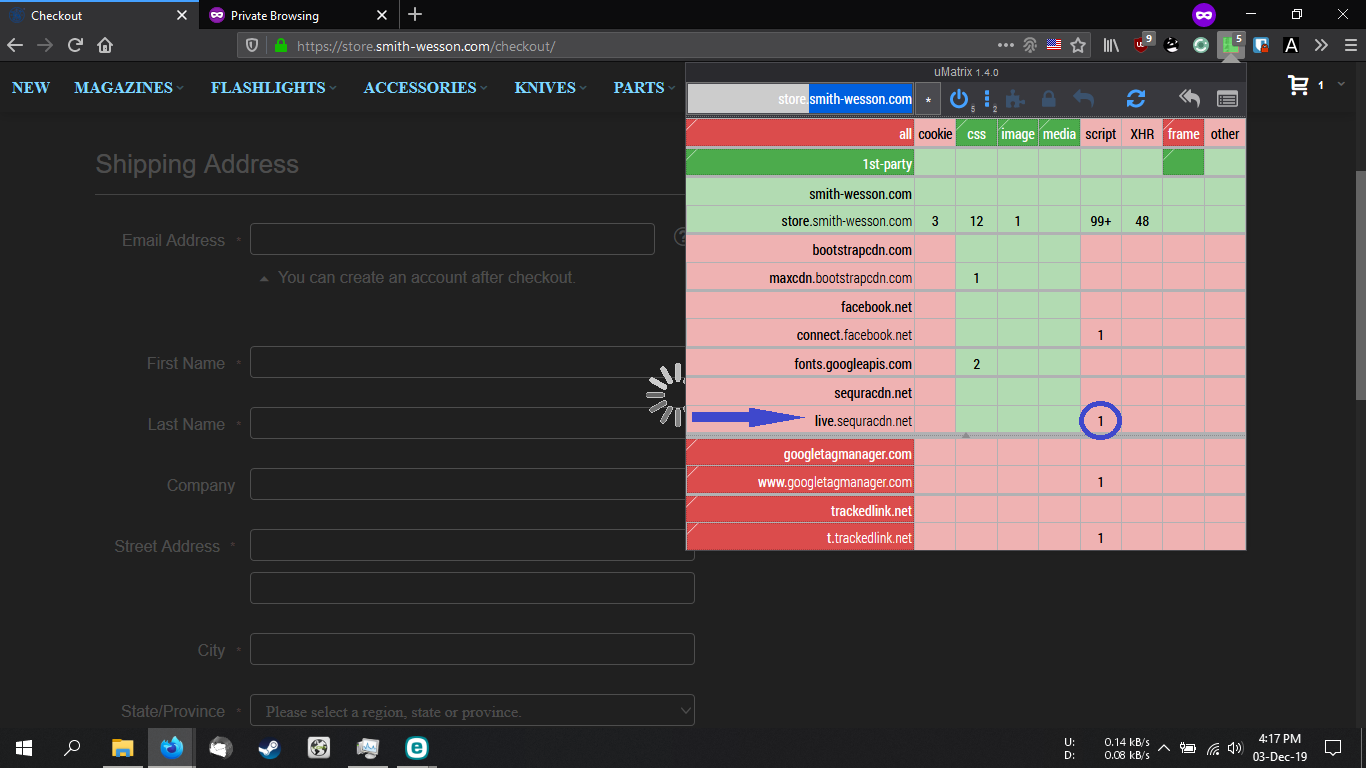Toggle the css cell for fonts.googleapis.com
The image size is (1366, 768).
(976, 364)
